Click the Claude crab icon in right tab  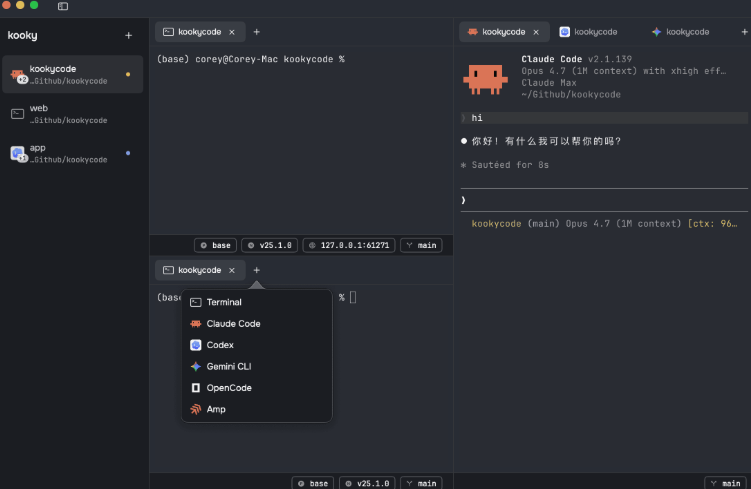(x=473, y=32)
